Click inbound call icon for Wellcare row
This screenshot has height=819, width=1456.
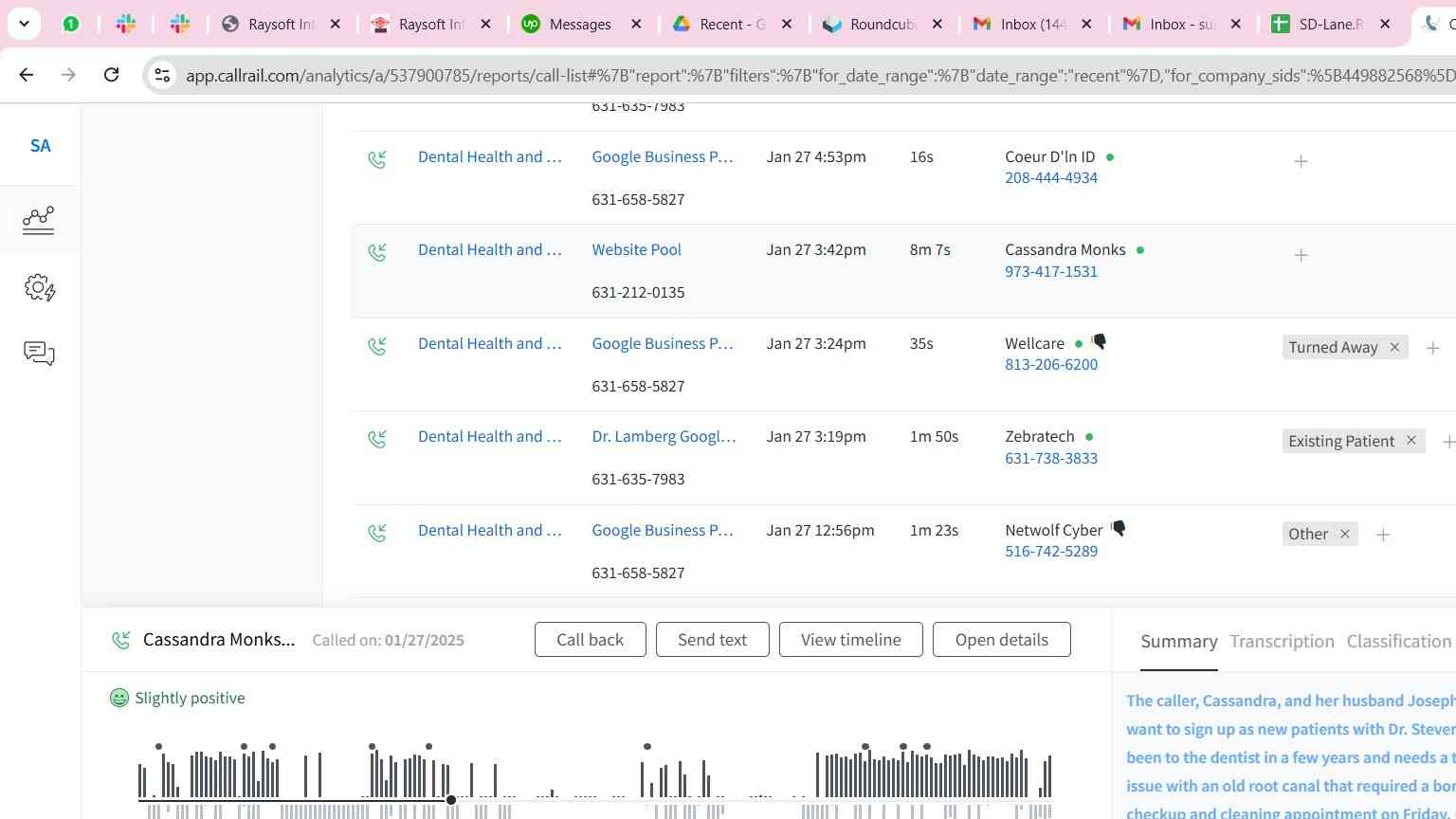pyautogui.click(x=377, y=346)
